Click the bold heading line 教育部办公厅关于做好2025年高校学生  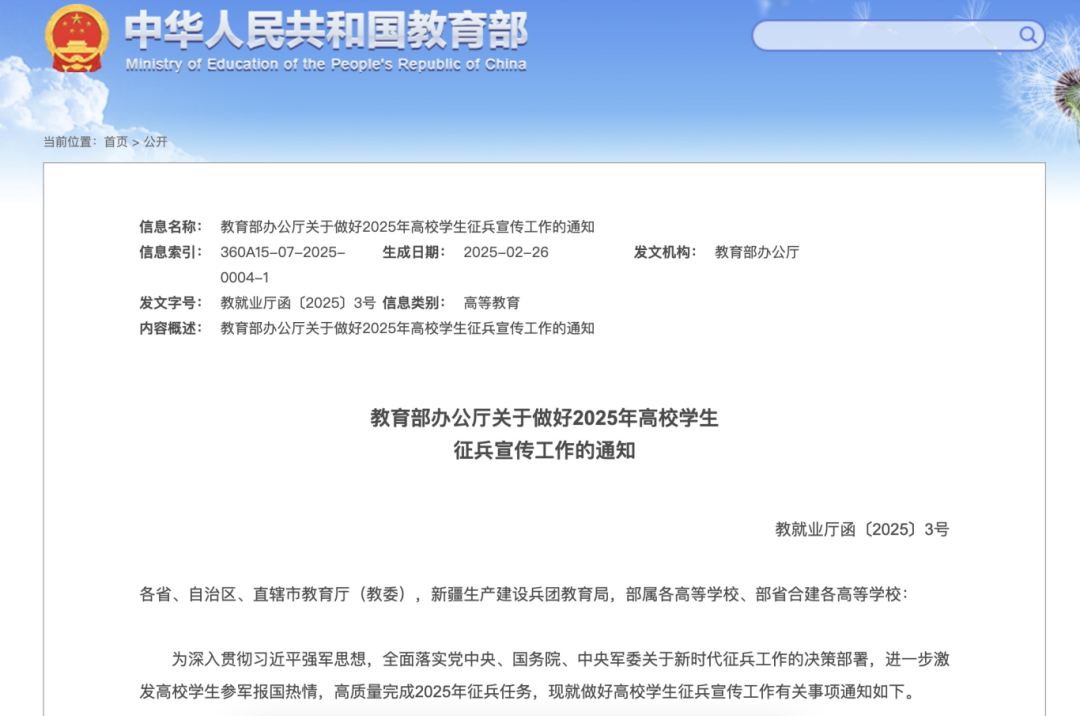pyautogui.click(x=544, y=418)
